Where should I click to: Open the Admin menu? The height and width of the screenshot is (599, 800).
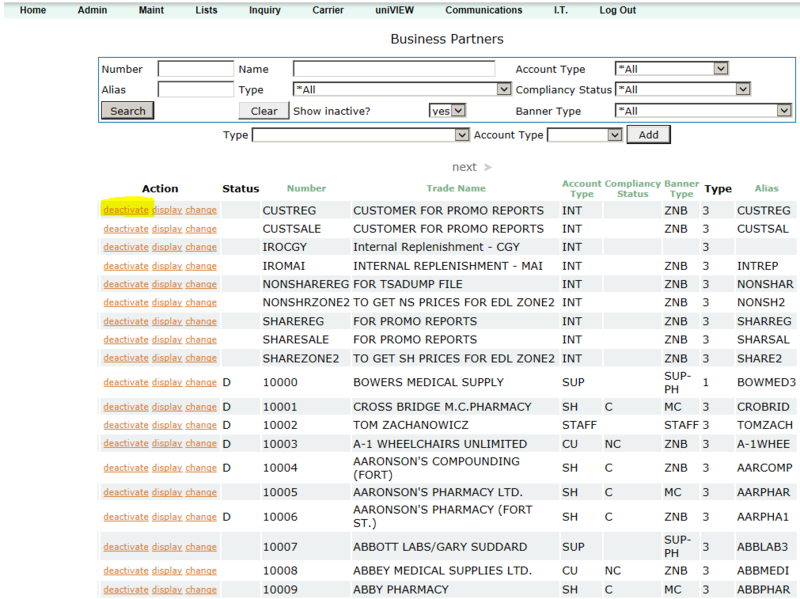(x=92, y=10)
